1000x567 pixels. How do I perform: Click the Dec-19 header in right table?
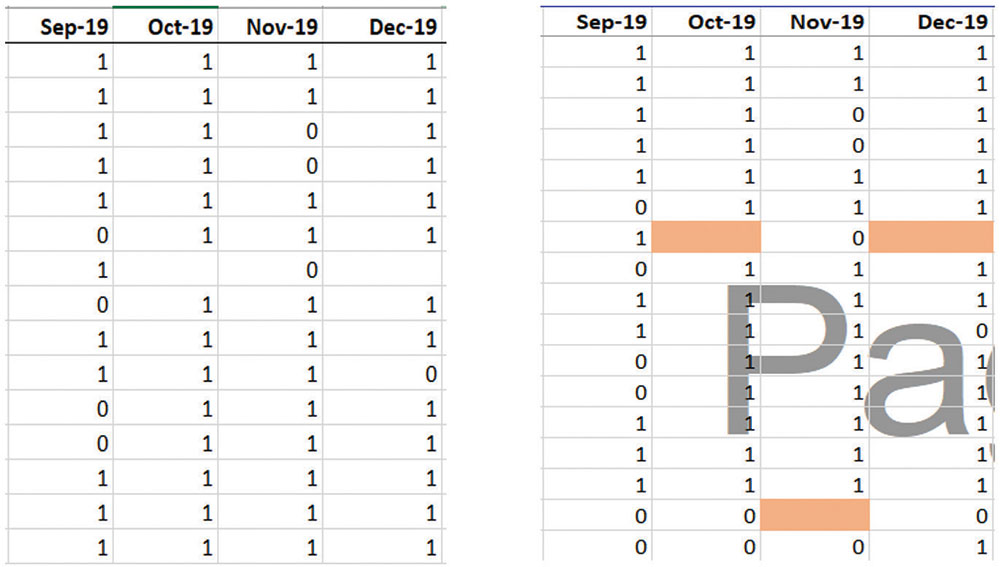(x=951, y=22)
